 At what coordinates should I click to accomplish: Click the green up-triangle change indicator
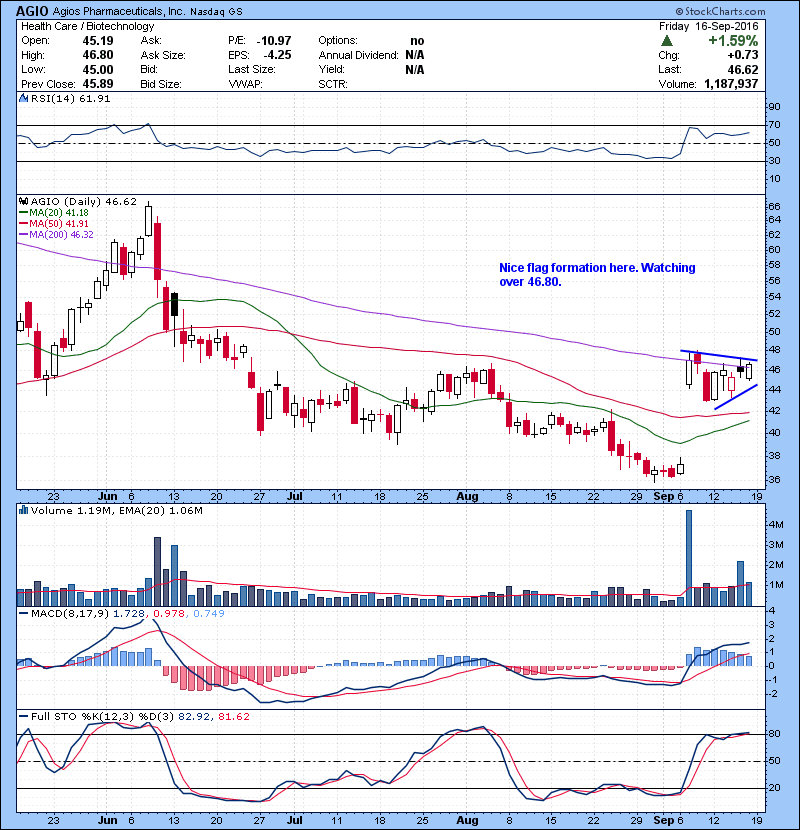[667, 40]
